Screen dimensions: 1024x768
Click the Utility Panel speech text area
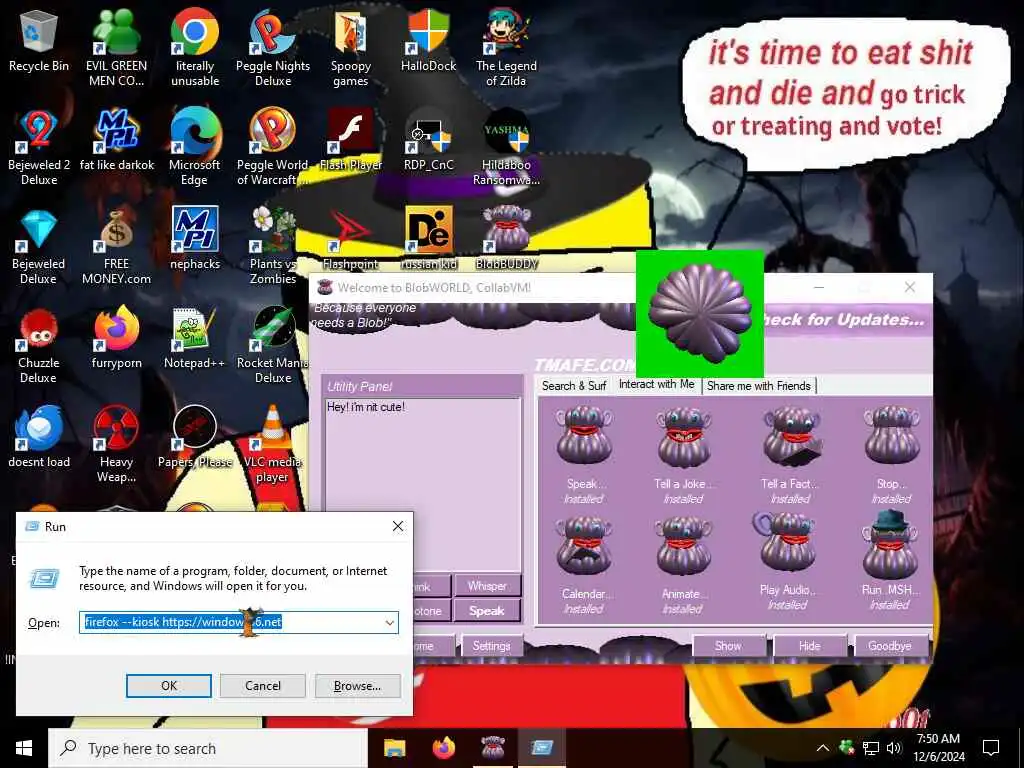tap(423, 485)
